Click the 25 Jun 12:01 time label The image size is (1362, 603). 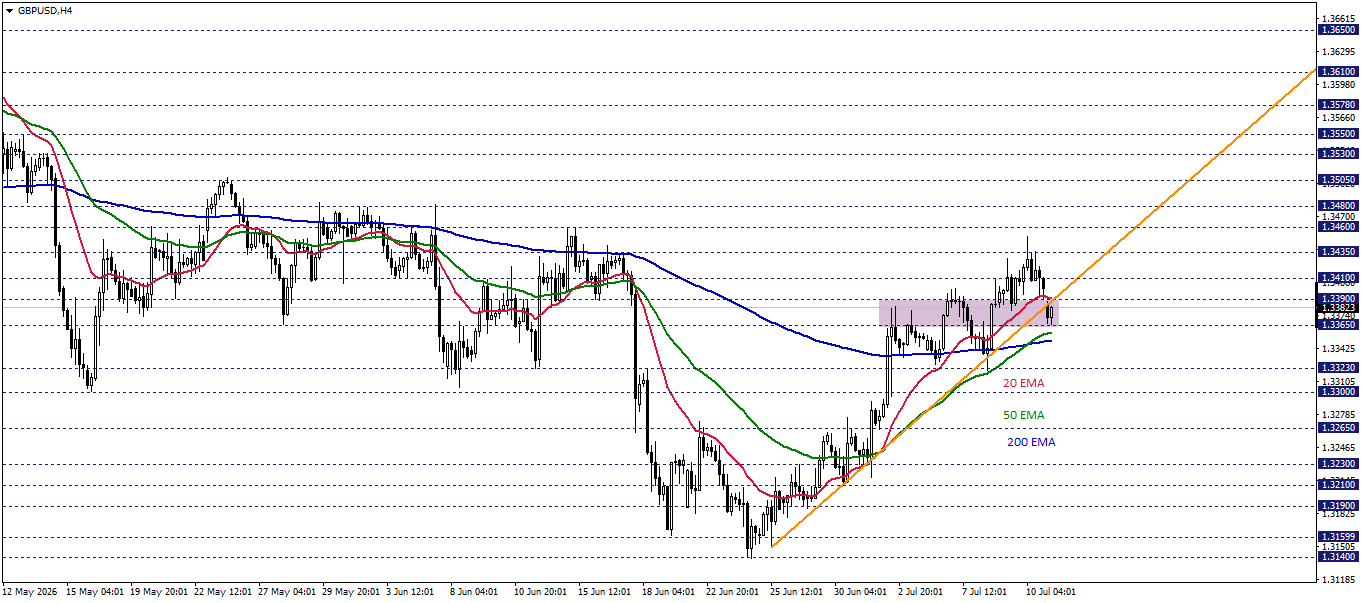[799, 592]
